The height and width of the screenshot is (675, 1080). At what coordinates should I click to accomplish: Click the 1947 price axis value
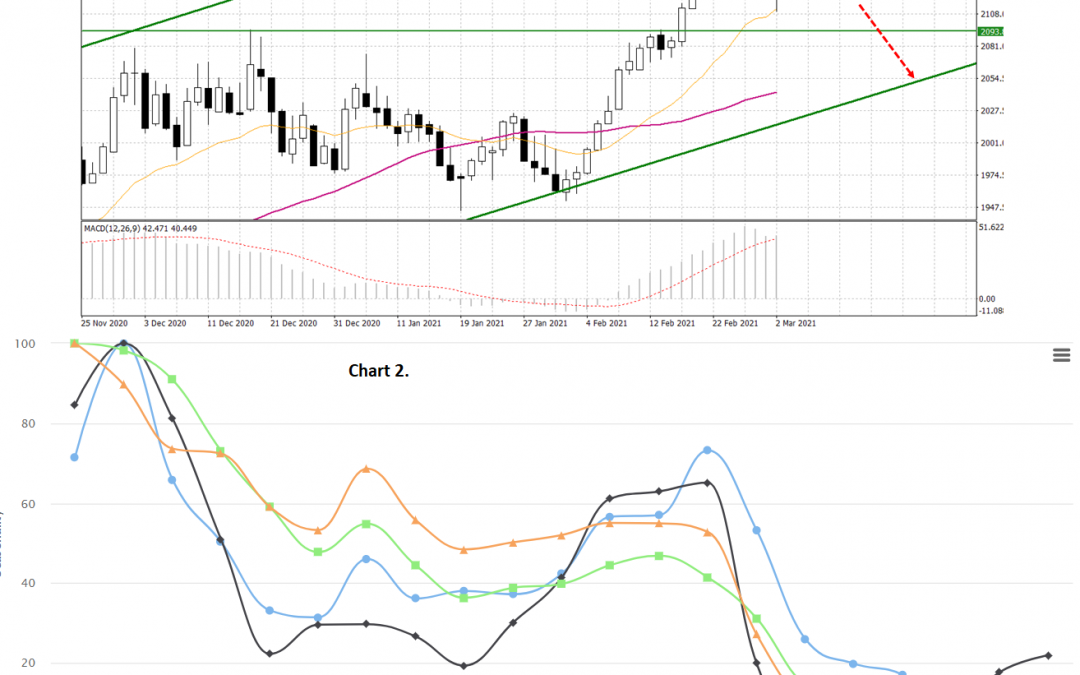point(992,207)
